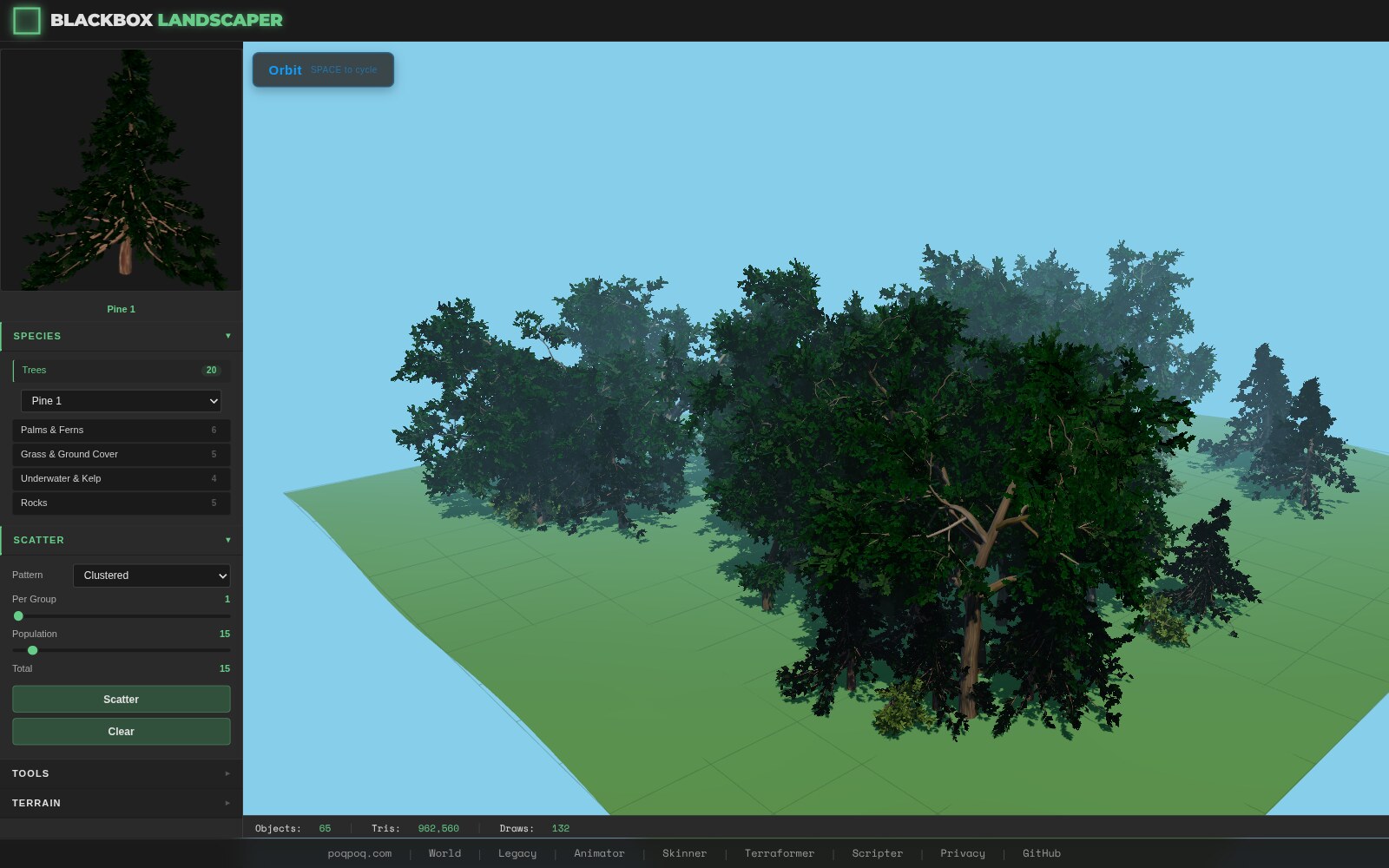Click the Blackbox Landscaper logo square icon
The width and height of the screenshot is (1389, 868).
click(x=27, y=20)
